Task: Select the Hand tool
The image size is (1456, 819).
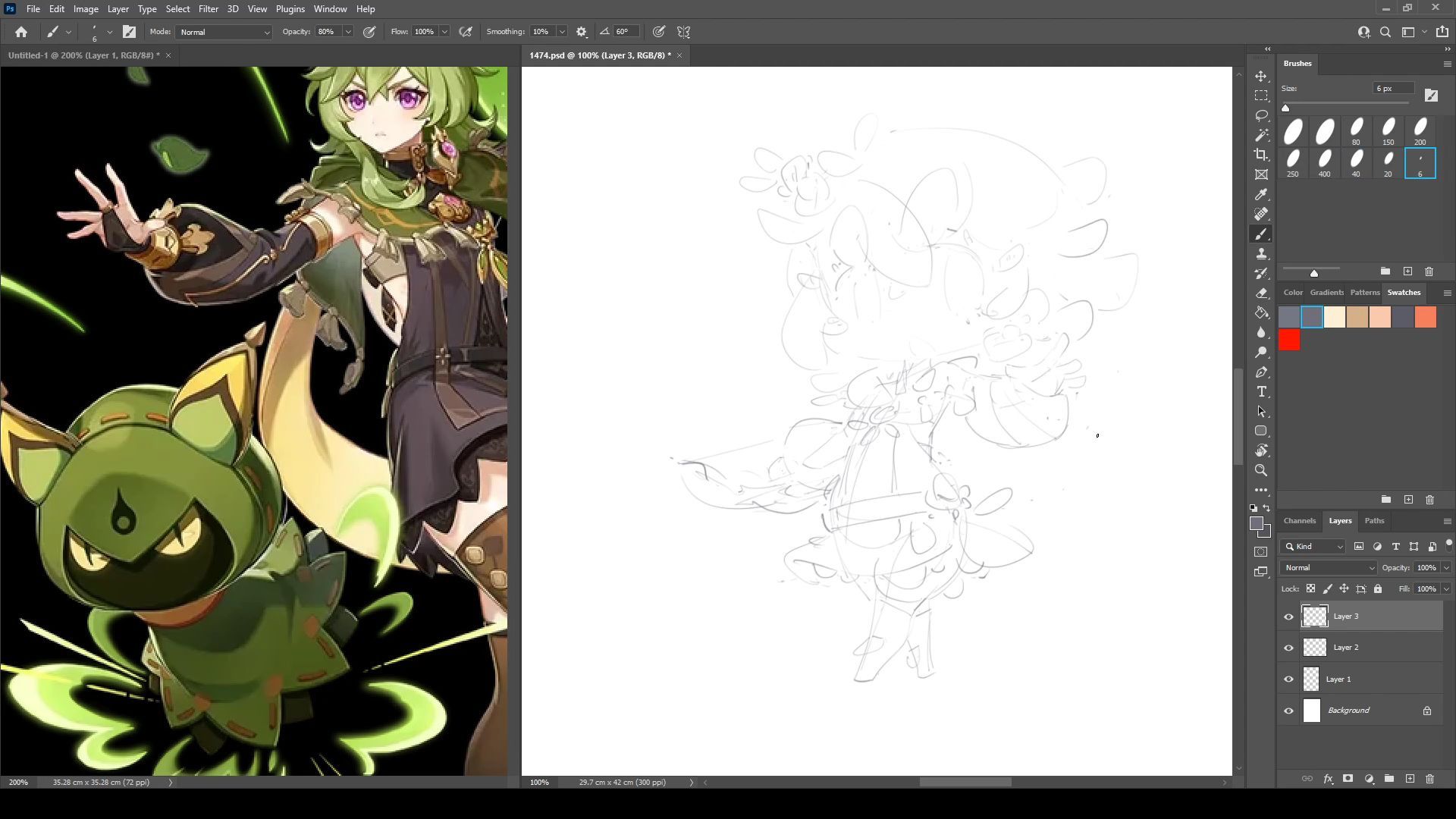Action: (x=1261, y=450)
